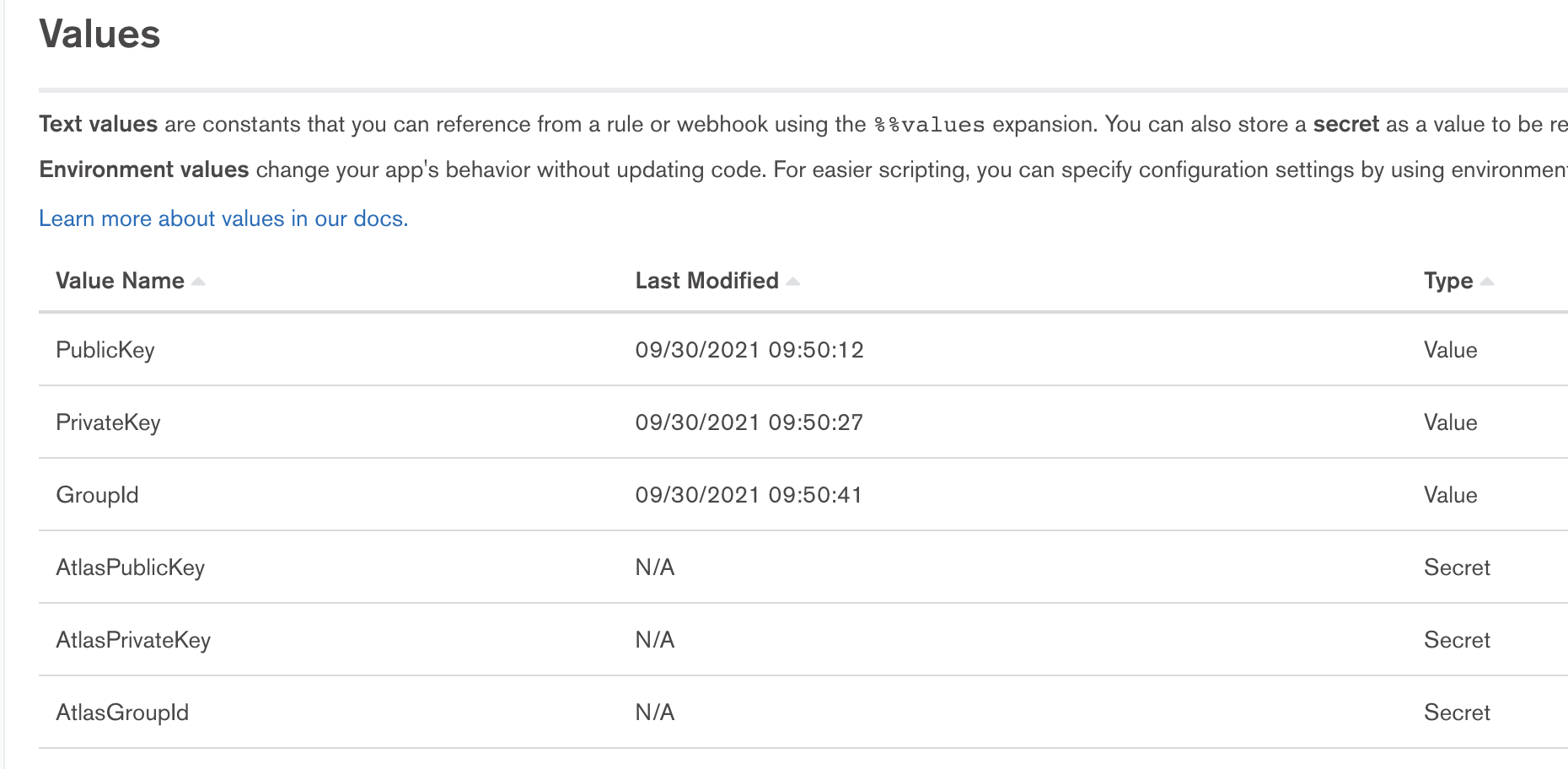Select the PrivateKey value entry
1568x769 pixels.
point(108,422)
